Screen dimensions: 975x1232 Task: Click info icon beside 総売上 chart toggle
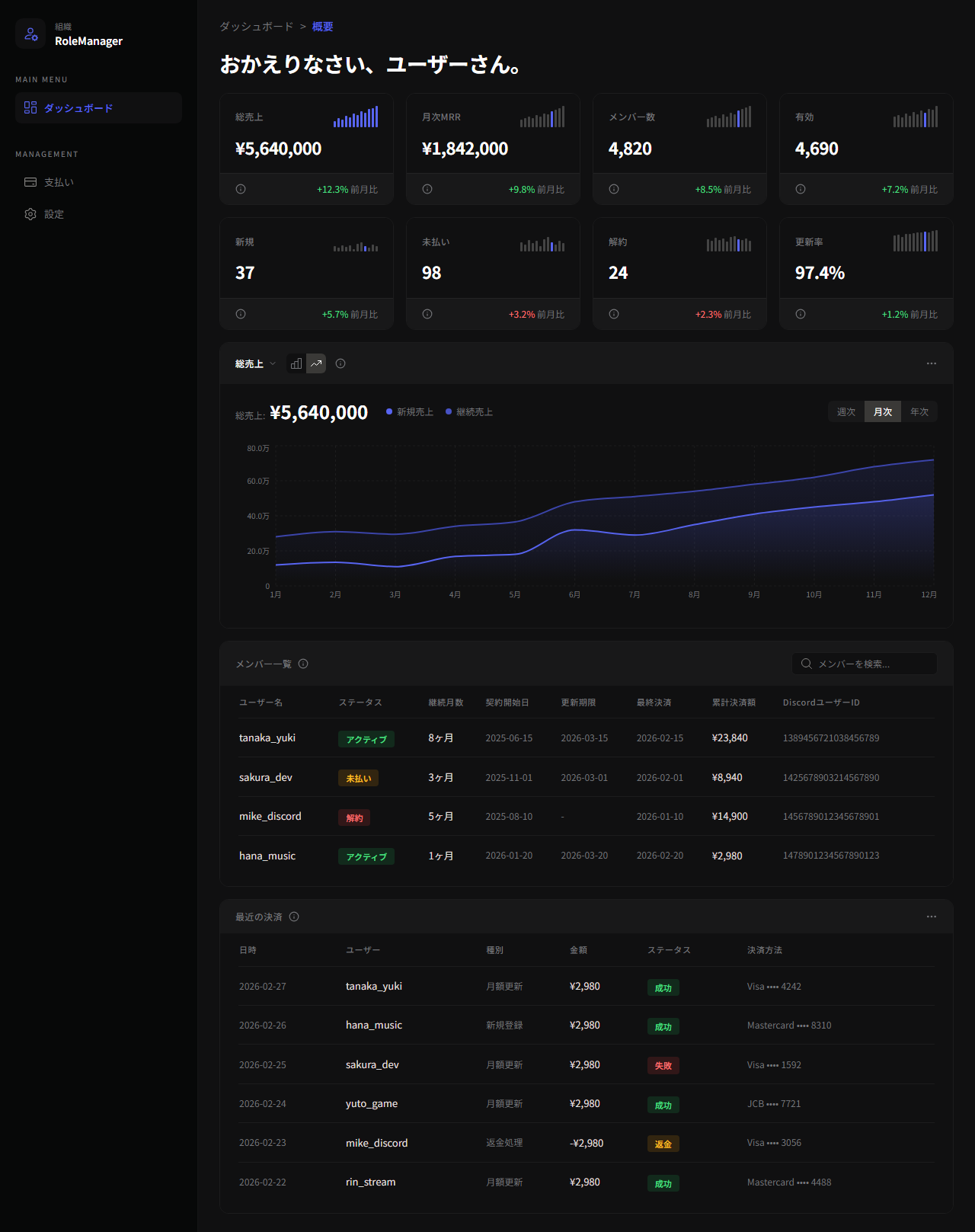(x=340, y=364)
